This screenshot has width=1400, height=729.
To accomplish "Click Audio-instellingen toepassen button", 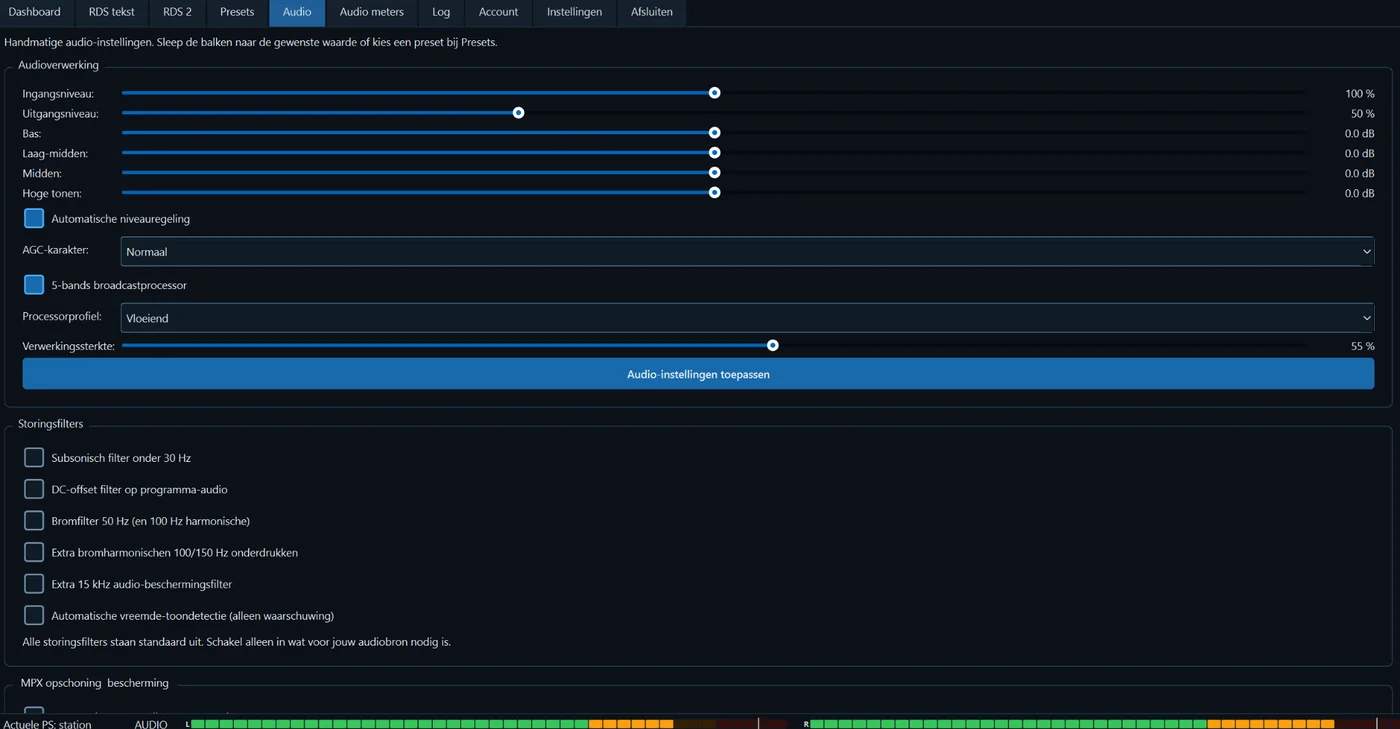I will click(x=698, y=374).
